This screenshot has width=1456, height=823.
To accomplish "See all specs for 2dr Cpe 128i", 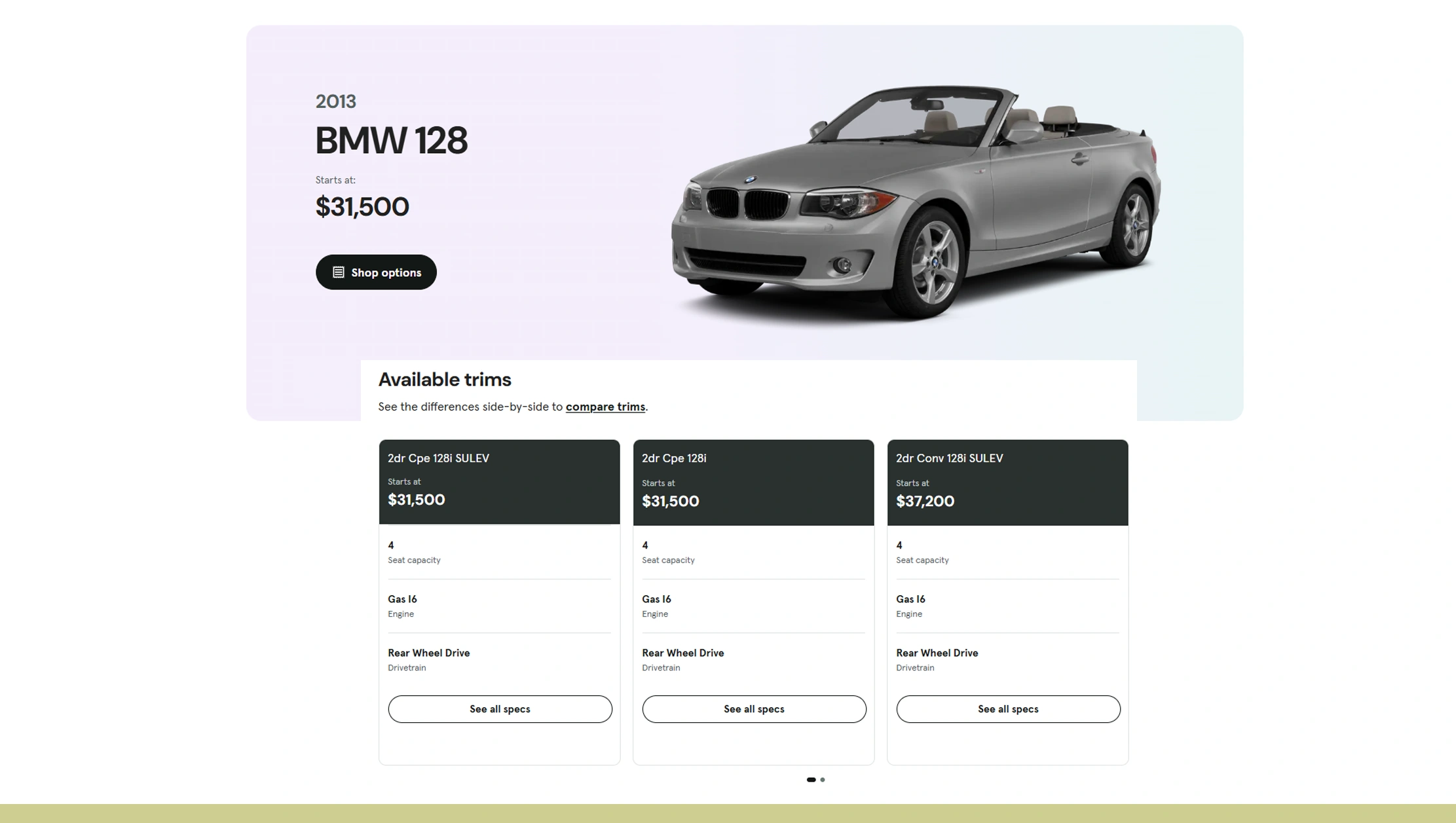I will point(753,709).
